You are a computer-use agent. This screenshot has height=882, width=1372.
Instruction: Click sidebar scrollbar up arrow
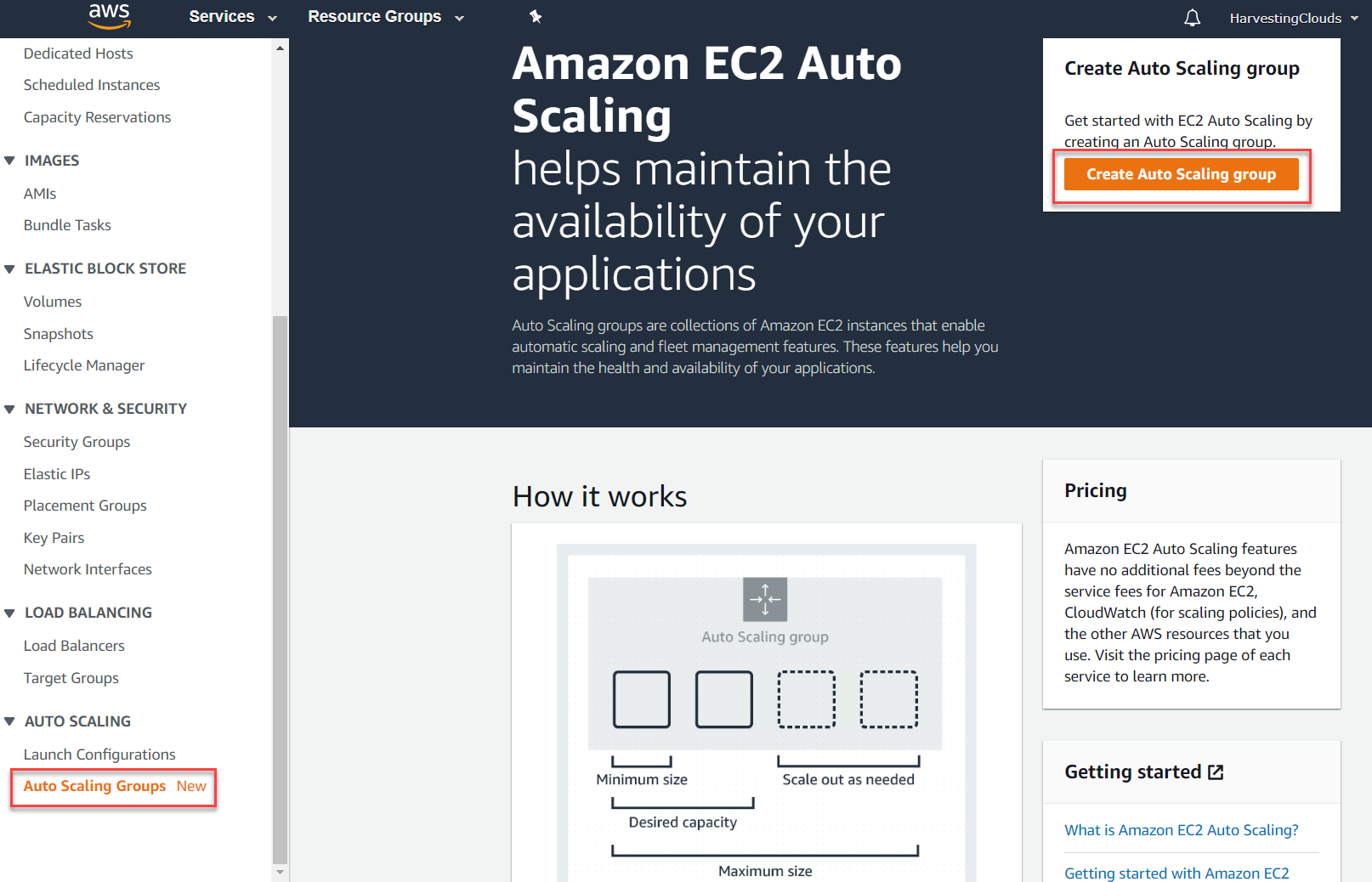tap(280, 48)
